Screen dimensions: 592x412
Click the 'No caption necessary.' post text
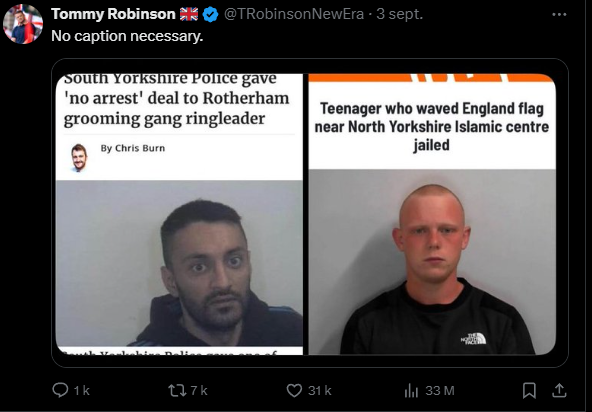click(x=127, y=36)
